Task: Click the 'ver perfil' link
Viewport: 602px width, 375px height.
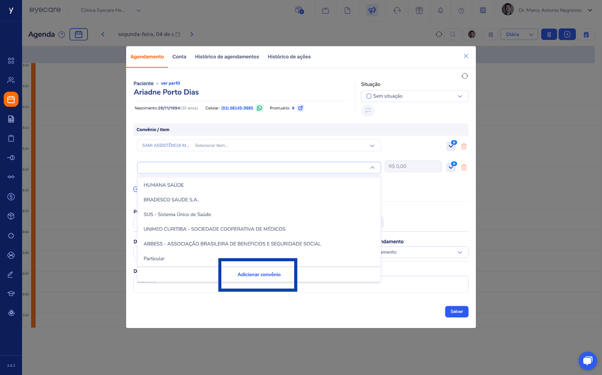Action: (x=170, y=83)
